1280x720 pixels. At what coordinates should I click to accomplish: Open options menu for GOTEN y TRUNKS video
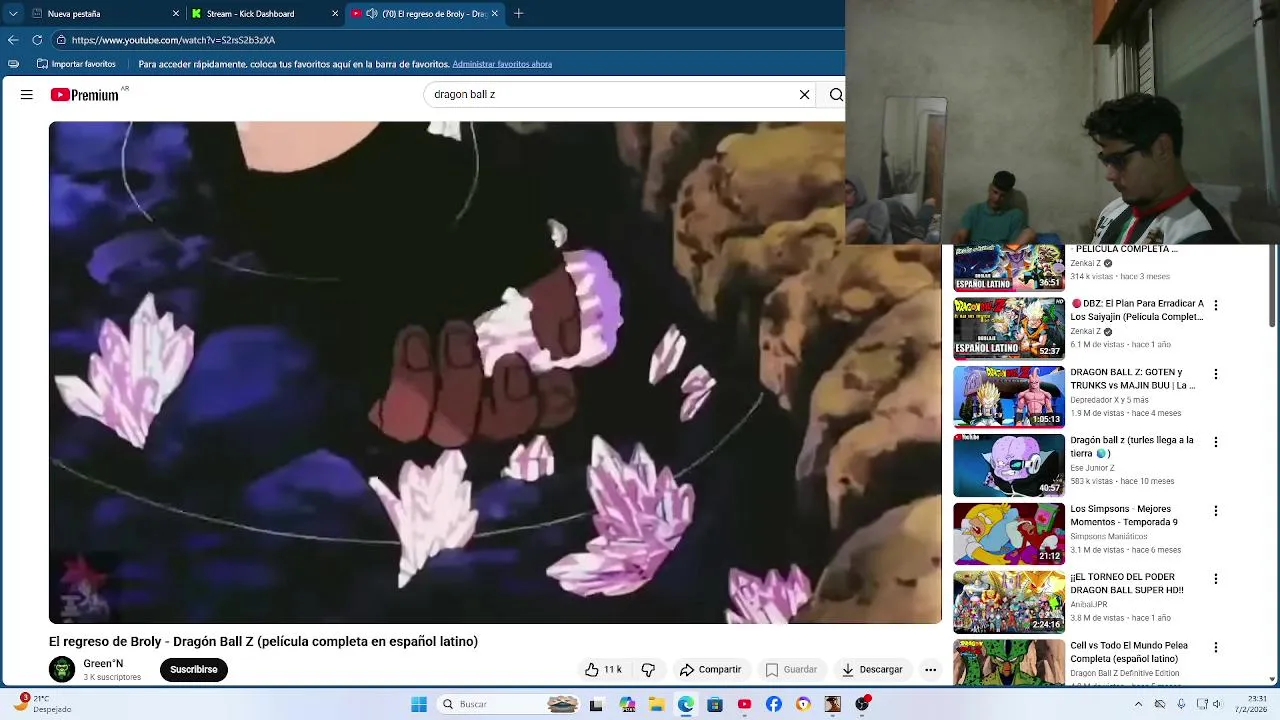(x=1216, y=374)
